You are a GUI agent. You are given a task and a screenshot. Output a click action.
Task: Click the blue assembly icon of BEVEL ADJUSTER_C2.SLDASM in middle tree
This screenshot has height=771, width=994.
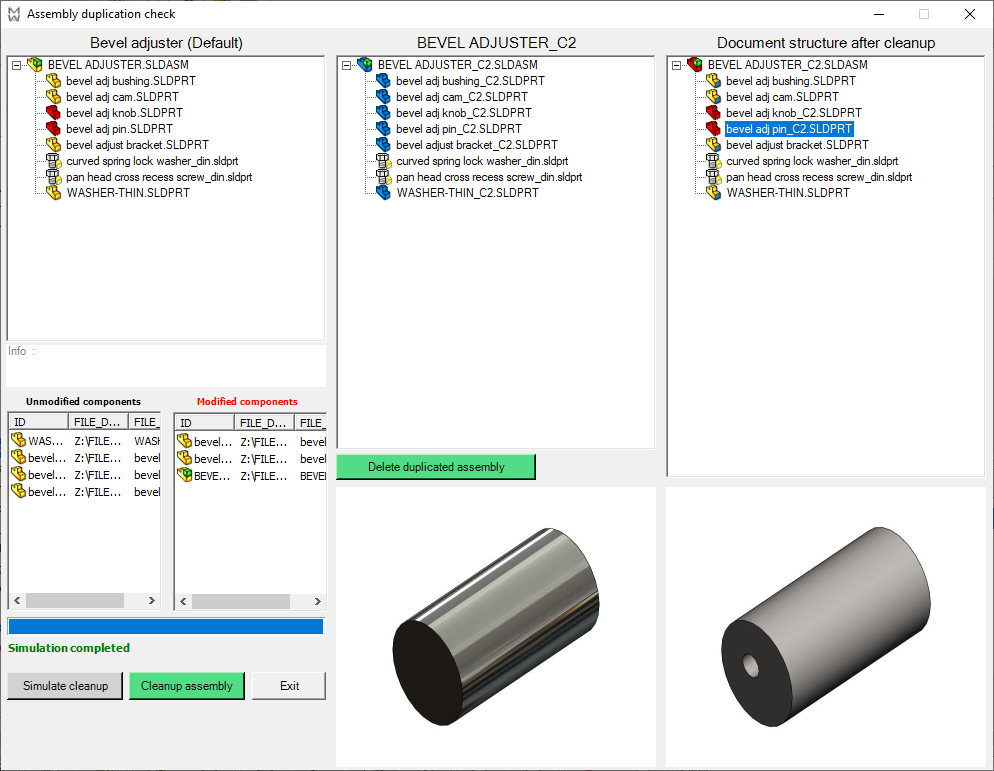click(x=365, y=65)
